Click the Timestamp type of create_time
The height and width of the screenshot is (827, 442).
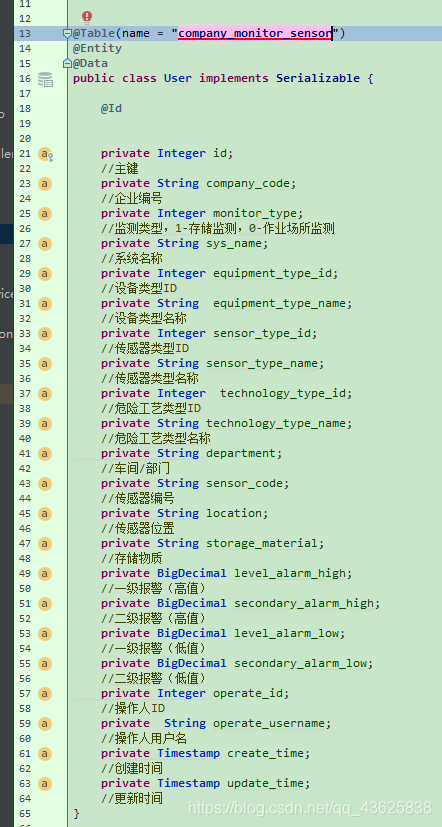pos(188,753)
